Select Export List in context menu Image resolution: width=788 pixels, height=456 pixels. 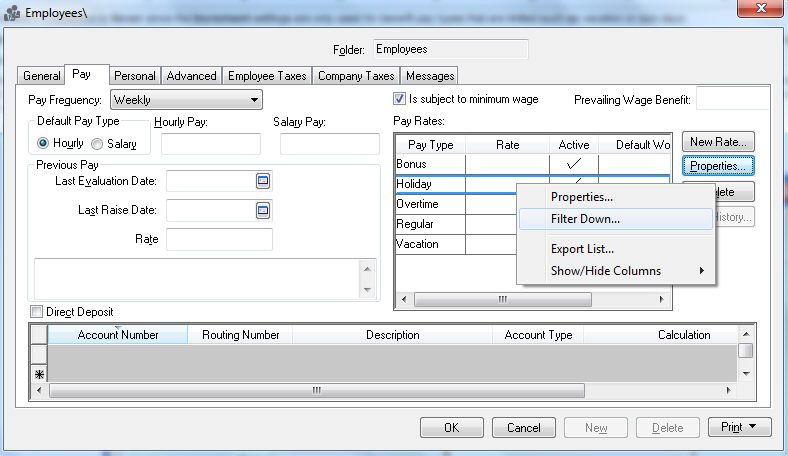click(x=582, y=249)
